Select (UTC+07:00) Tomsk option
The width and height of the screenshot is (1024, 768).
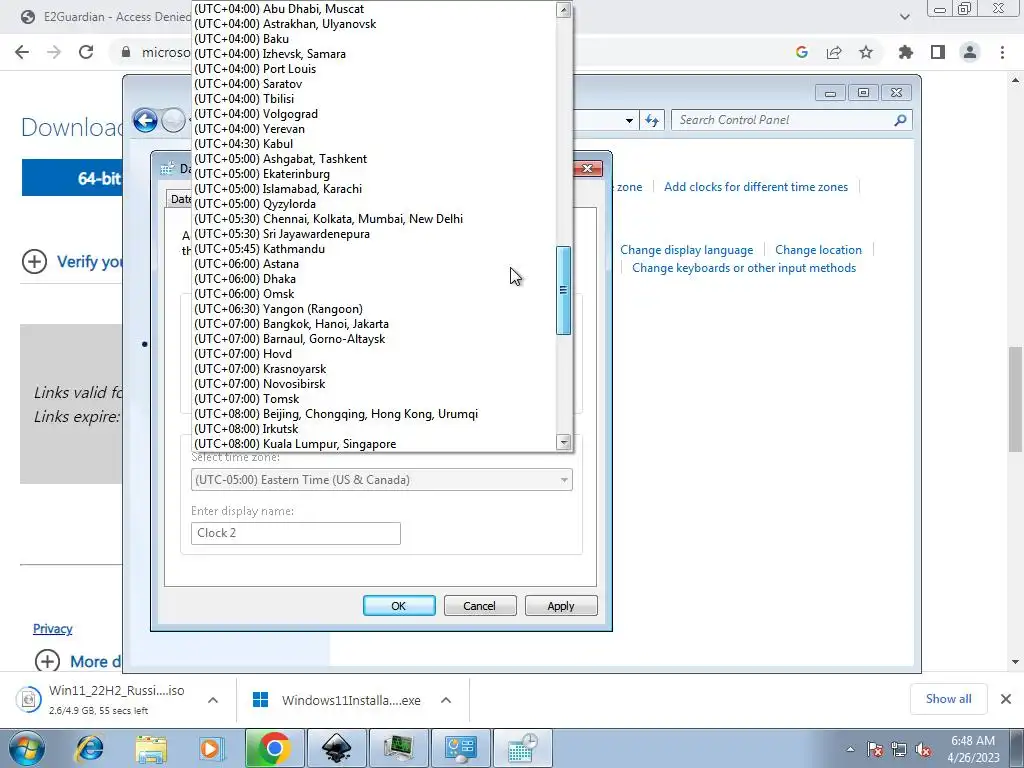pyautogui.click(x=374, y=400)
